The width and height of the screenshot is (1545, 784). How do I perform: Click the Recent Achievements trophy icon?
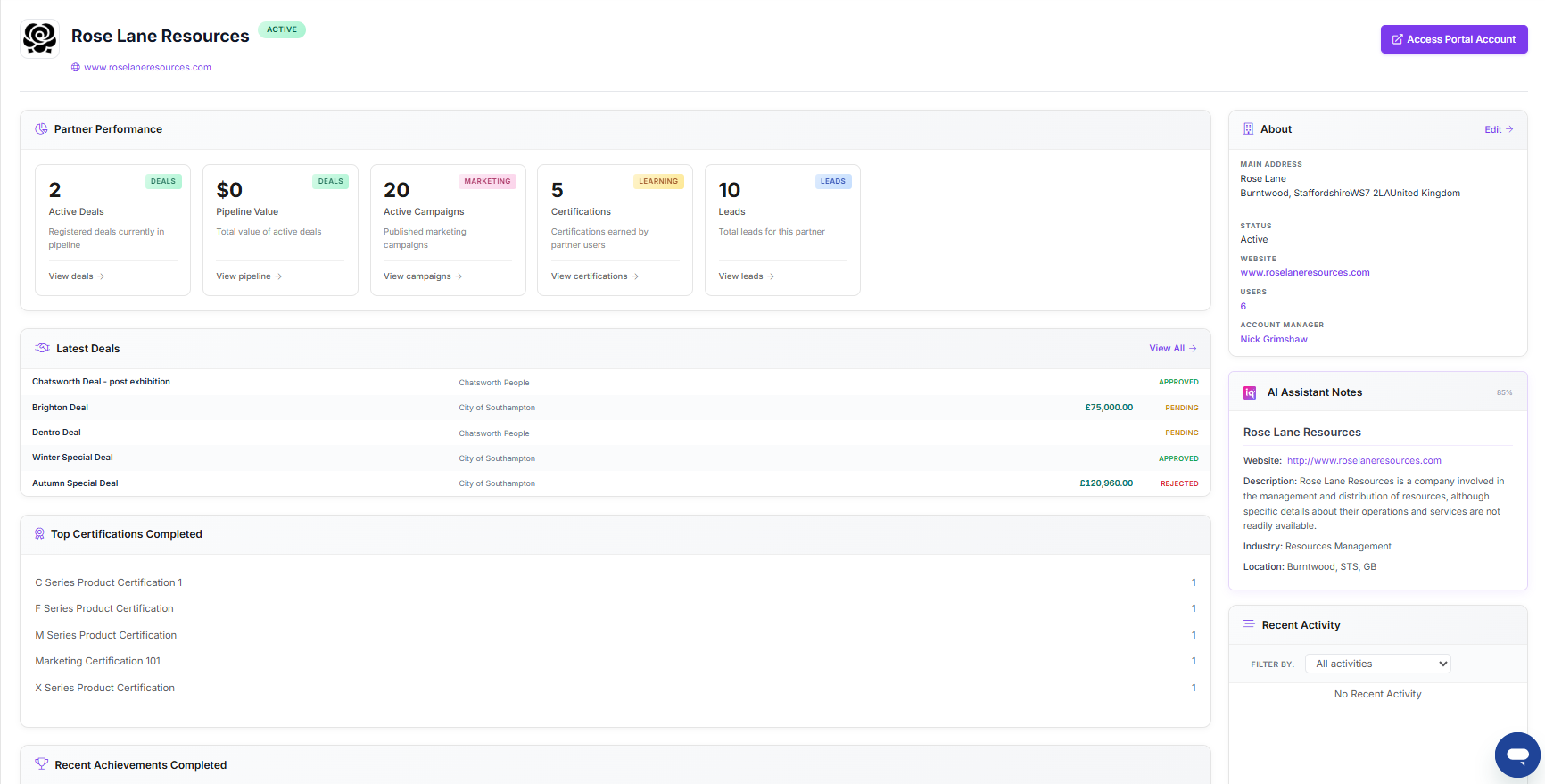pos(41,764)
